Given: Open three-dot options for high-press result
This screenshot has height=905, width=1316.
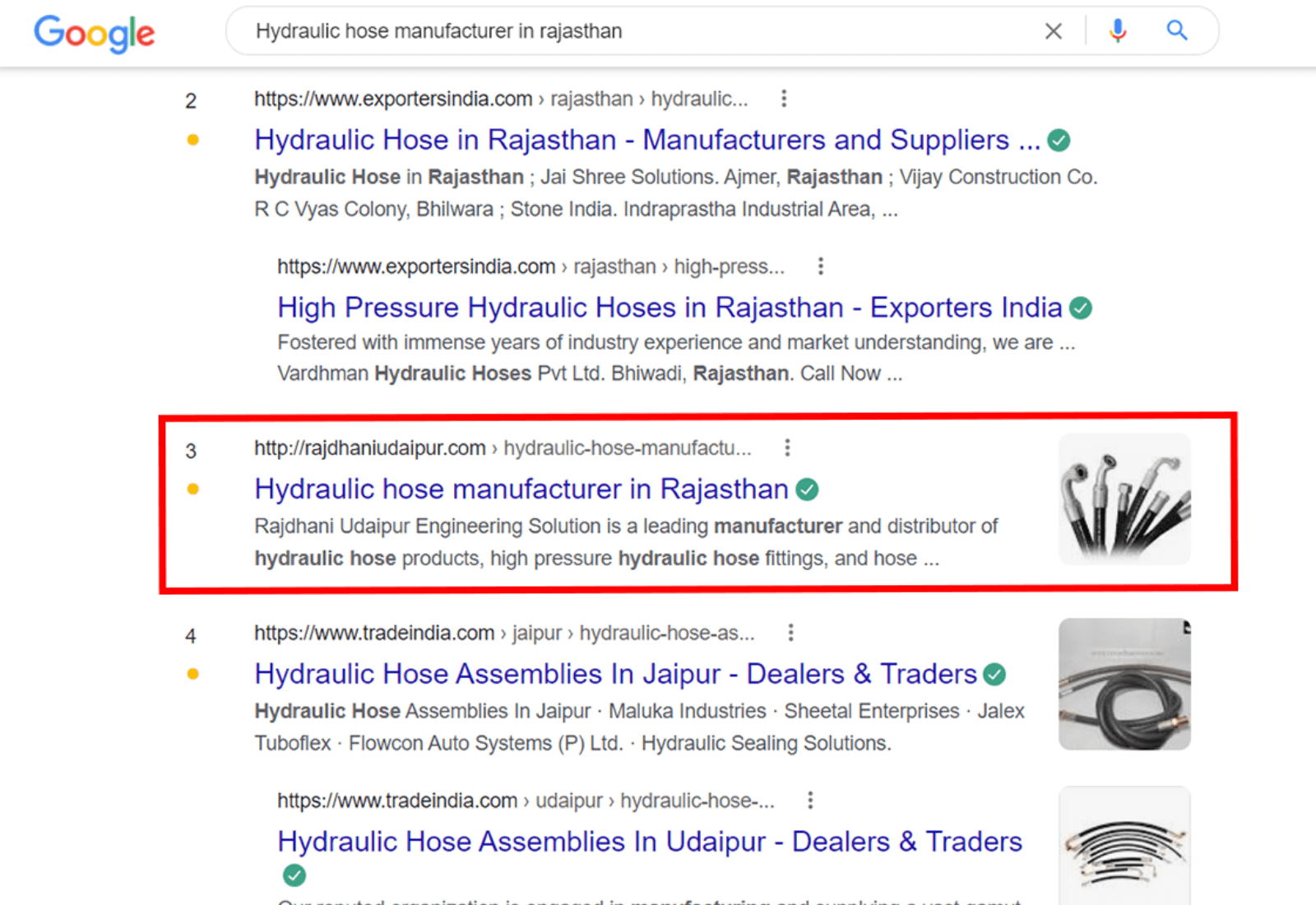Looking at the screenshot, I should coord(820,267).
